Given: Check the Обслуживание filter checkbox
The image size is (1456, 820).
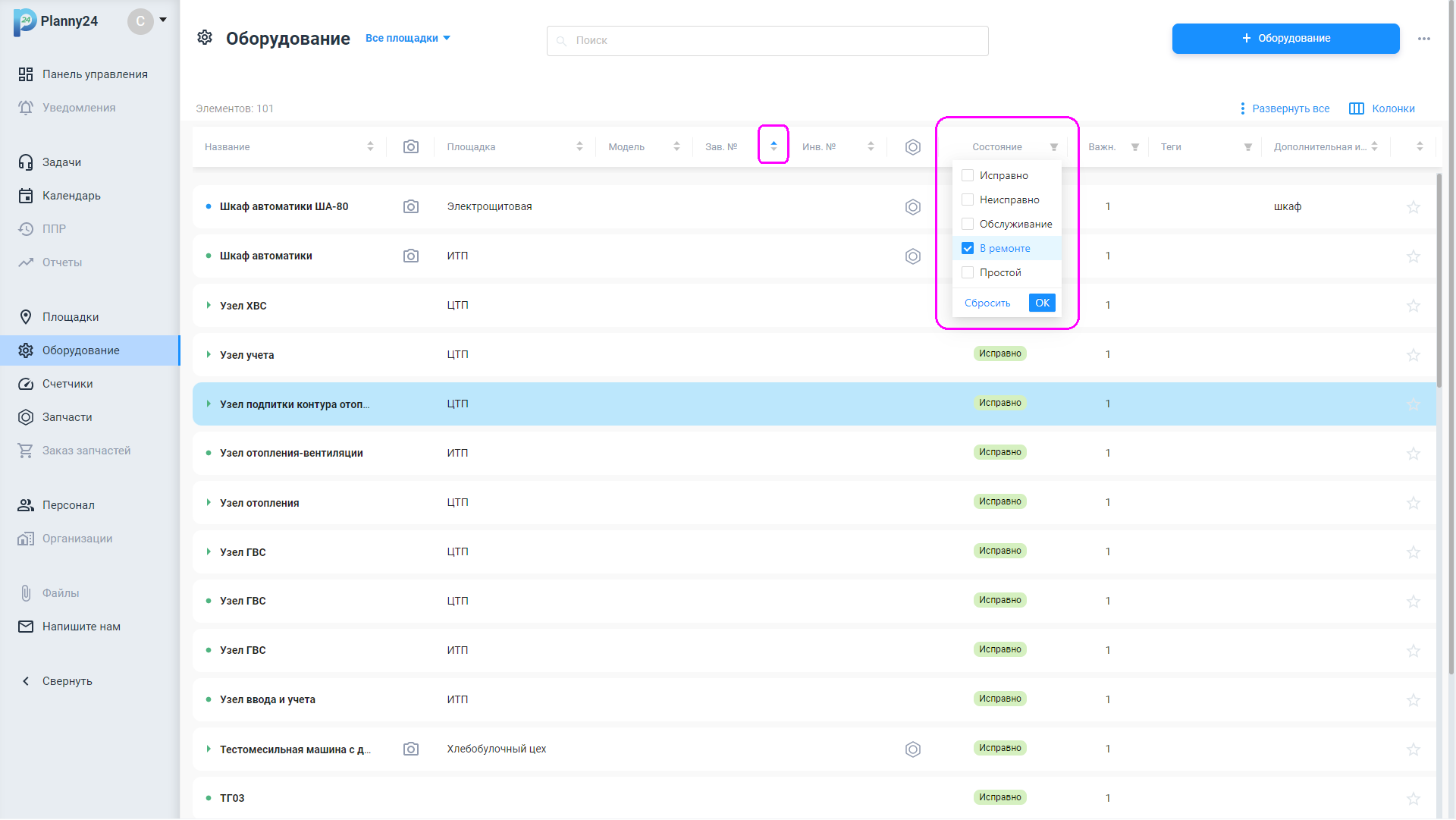Looking at the screenshot, I should (x=968, y=224).
